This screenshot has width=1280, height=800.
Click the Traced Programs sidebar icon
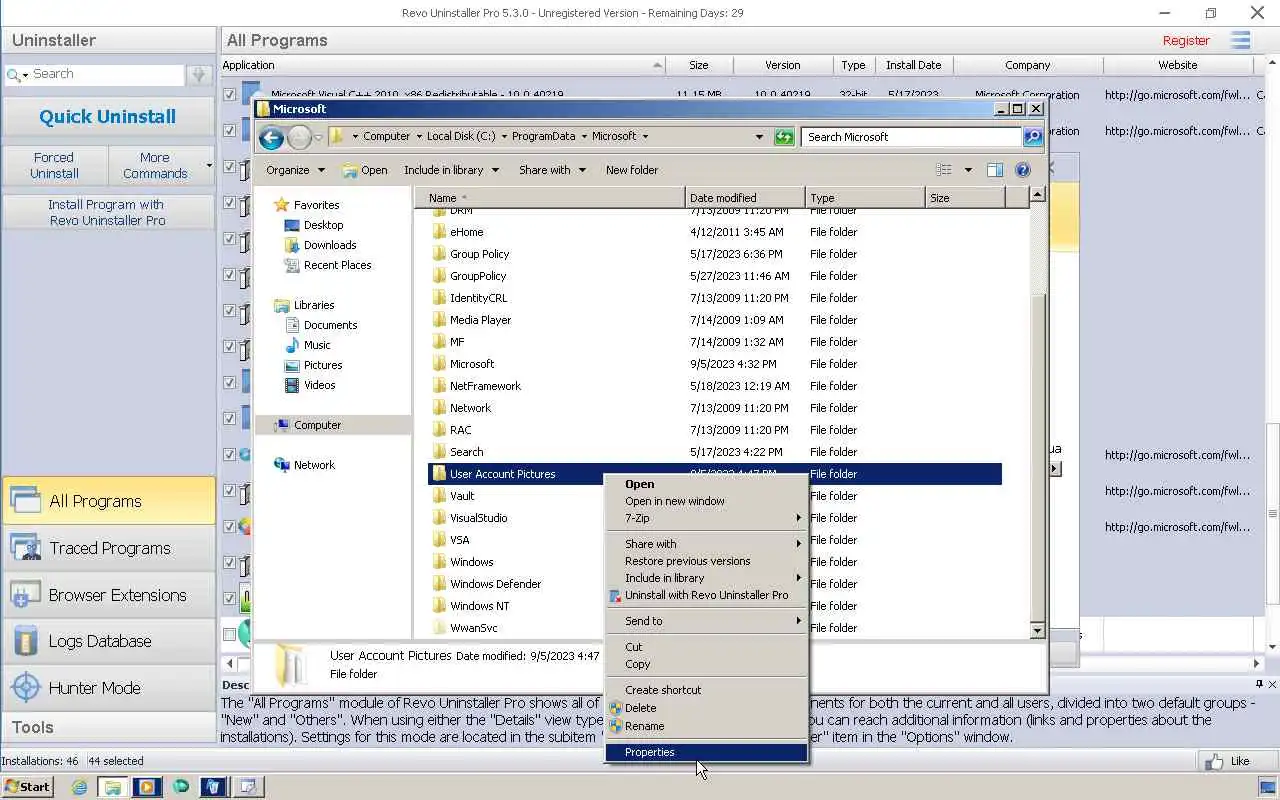click(25, 547)
